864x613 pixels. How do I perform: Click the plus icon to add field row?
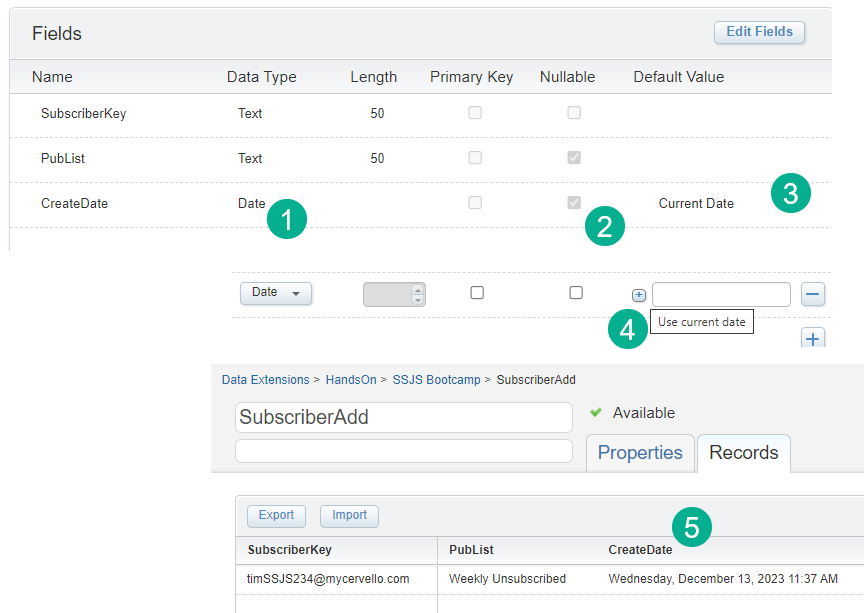pos(813,339)
